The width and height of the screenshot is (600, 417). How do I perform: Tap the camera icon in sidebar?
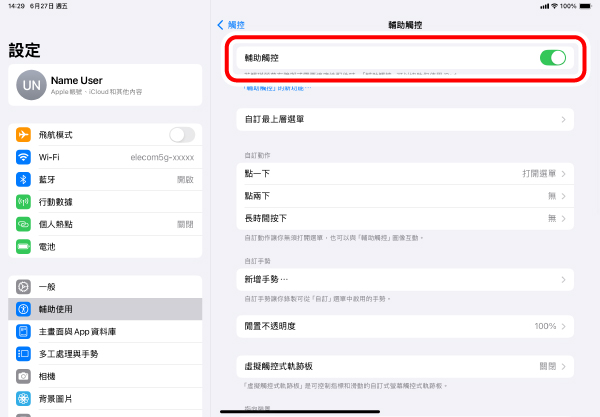(23, 376)
